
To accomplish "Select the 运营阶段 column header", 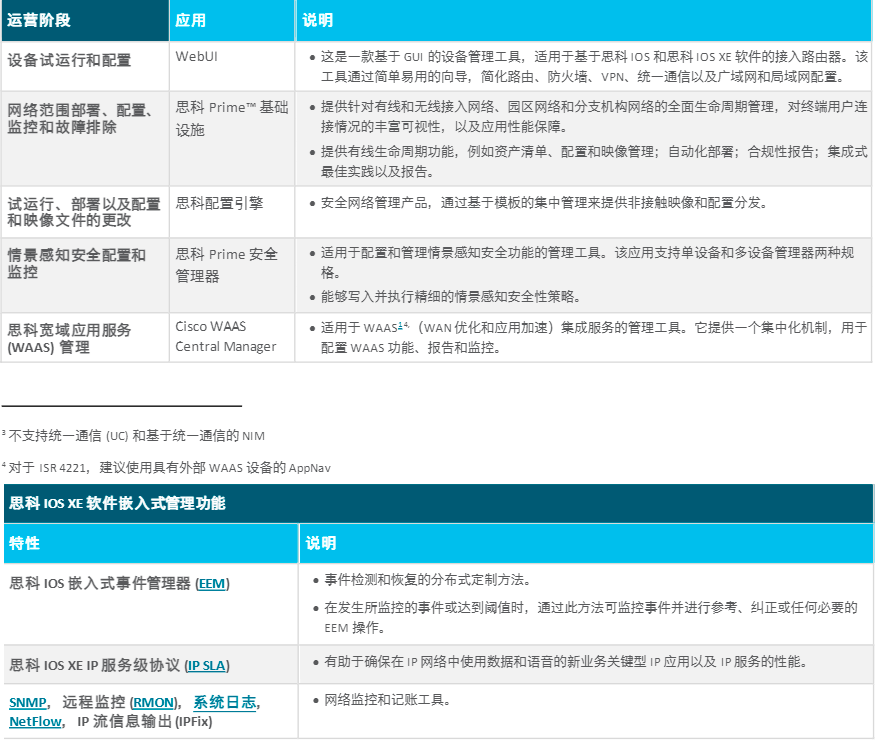I will click(x=38, y=20).
